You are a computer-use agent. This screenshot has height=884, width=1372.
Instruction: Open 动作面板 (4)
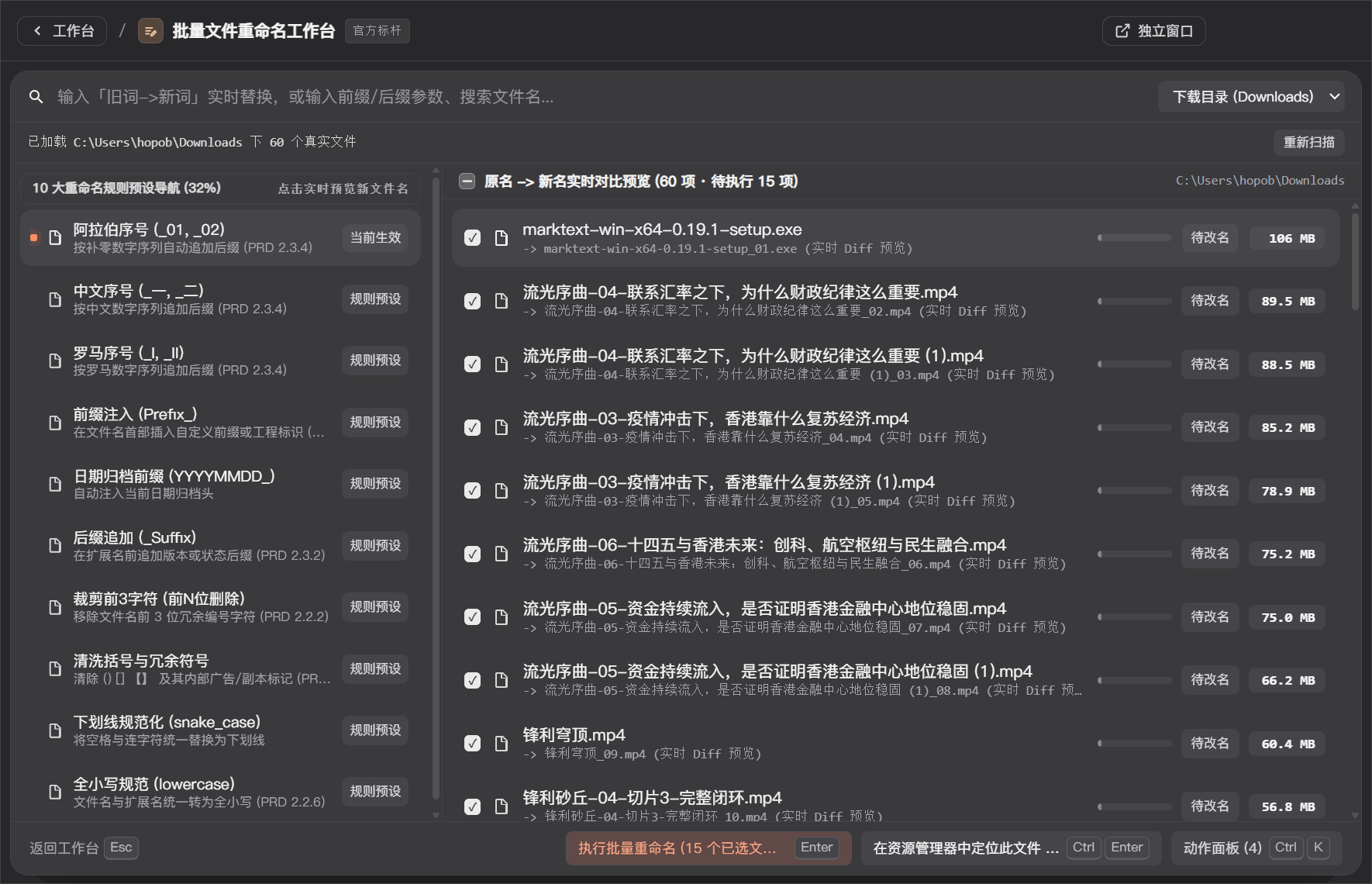1257,848
